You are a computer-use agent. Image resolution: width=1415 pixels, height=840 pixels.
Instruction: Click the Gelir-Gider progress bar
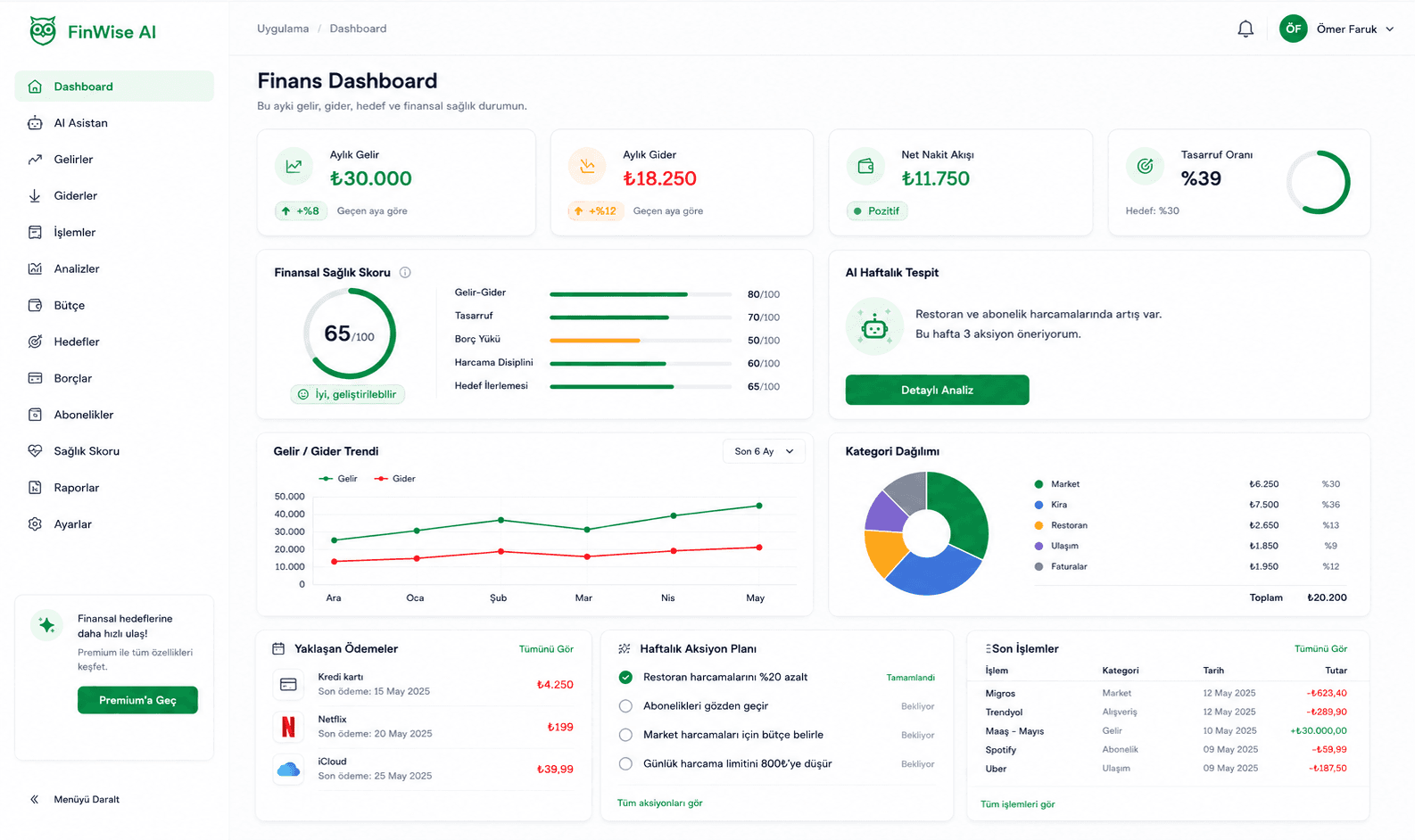pos(641,294)
